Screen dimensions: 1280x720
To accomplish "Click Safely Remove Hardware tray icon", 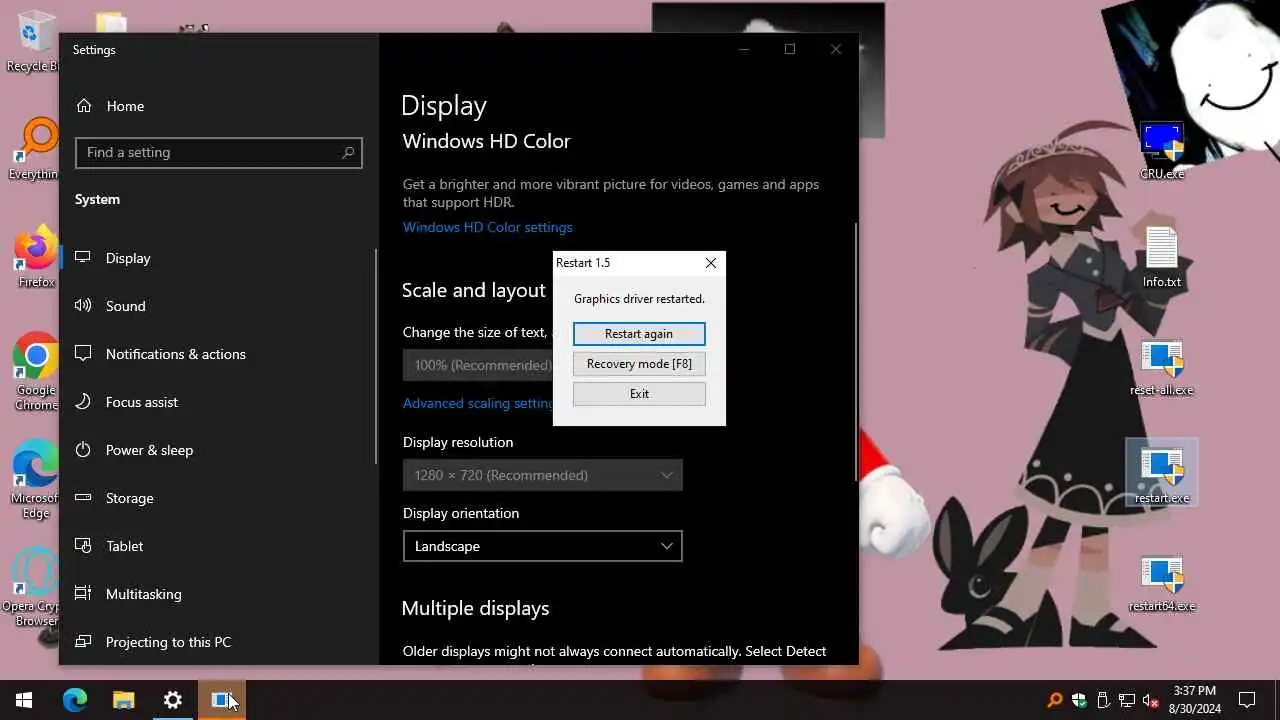I will click(1103, 700).
